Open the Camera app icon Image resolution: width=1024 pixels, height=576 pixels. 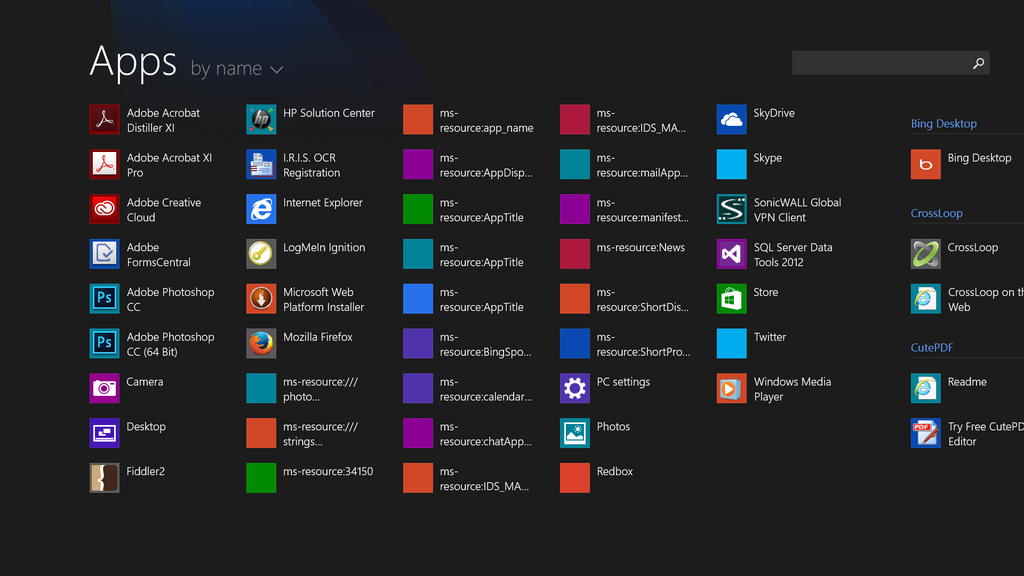point(104,389)
